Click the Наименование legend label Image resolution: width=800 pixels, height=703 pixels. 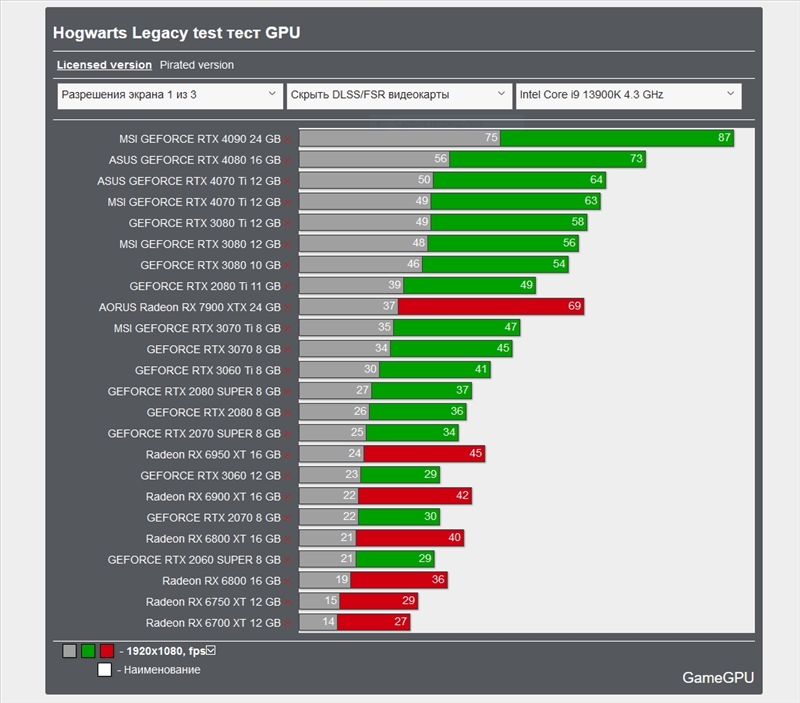pyautogui.click(x=162, y=670)
